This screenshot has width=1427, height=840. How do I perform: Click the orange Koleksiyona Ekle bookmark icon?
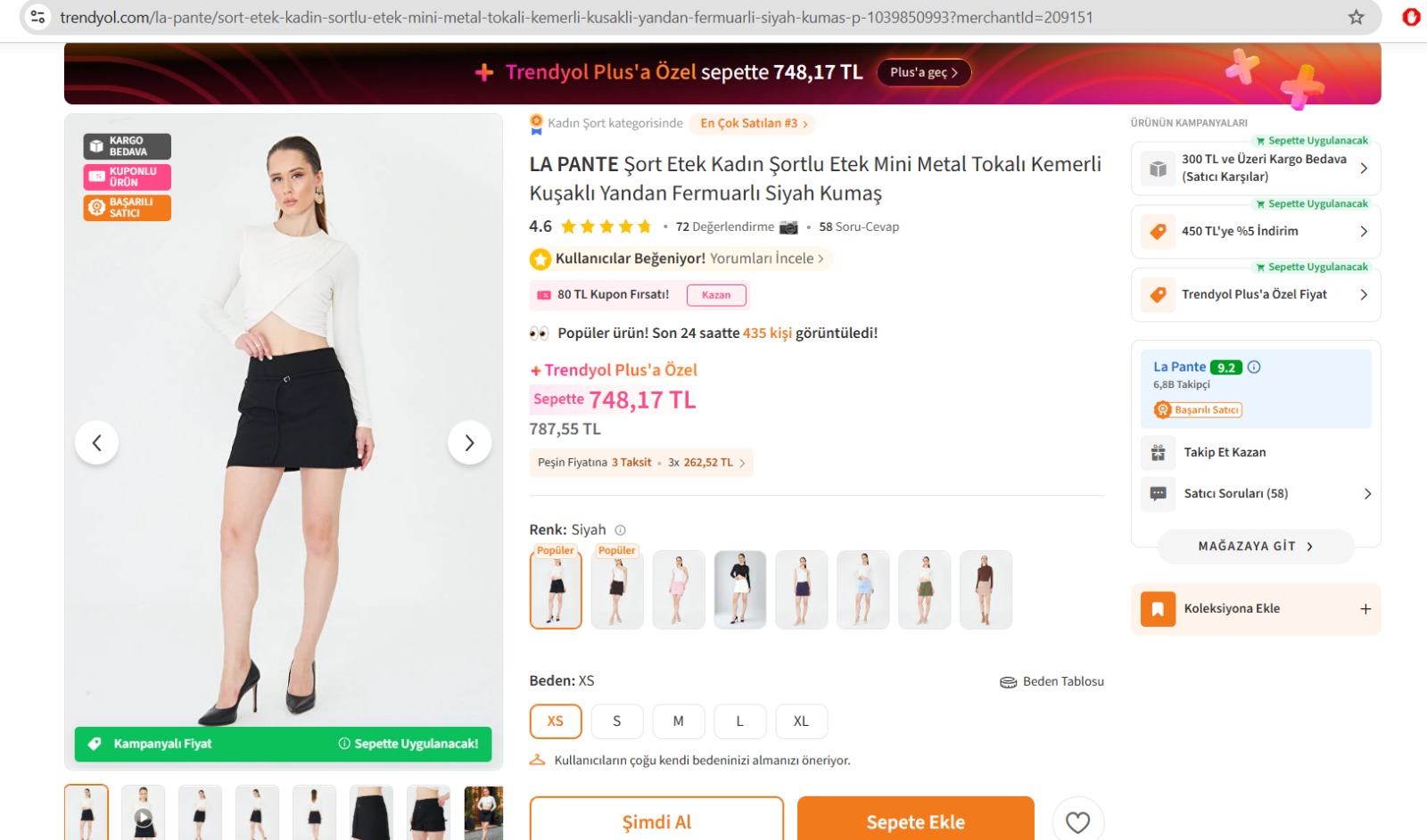tap(1158, 609)
